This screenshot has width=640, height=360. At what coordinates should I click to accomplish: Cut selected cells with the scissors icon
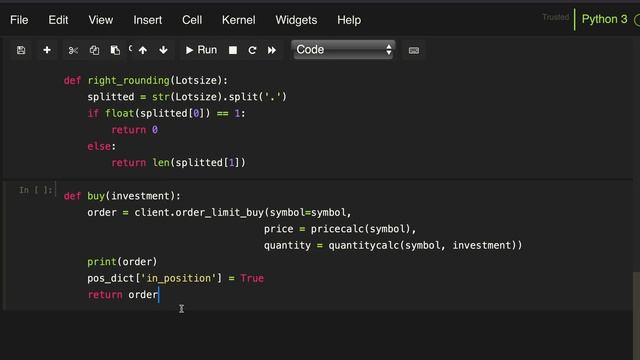point(73,50)
